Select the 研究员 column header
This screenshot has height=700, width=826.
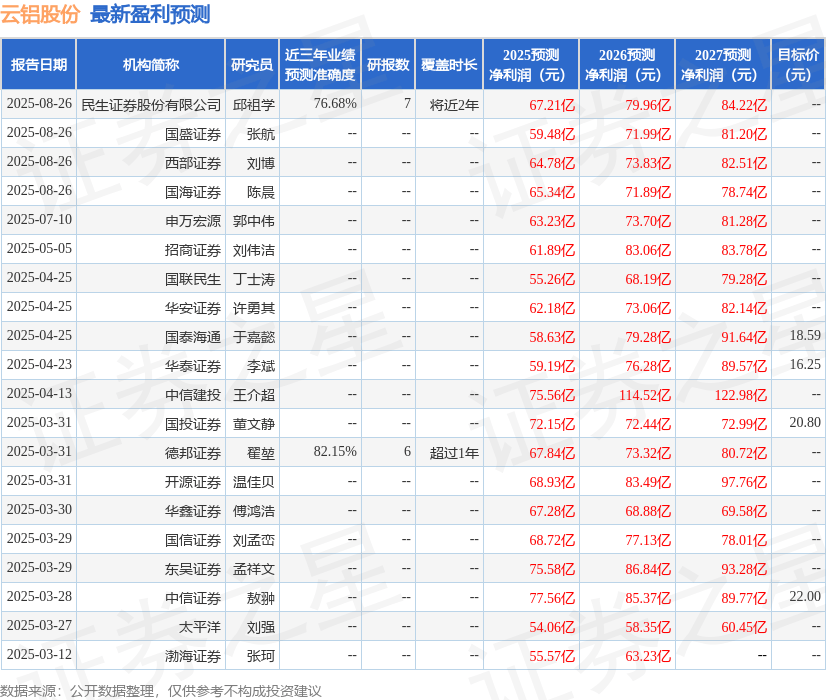click(x=250, y=63)
